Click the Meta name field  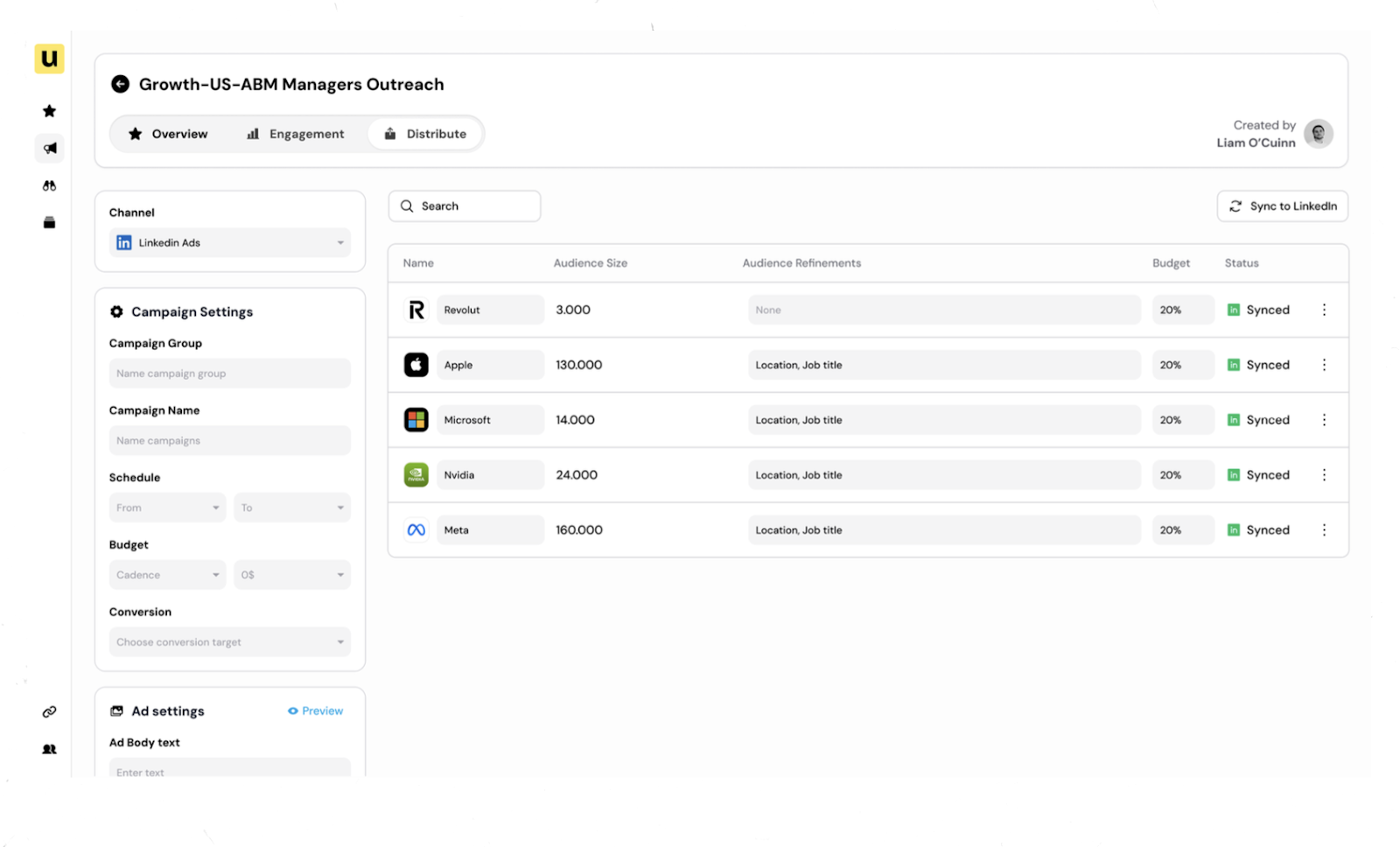click(x=490, y=530)
